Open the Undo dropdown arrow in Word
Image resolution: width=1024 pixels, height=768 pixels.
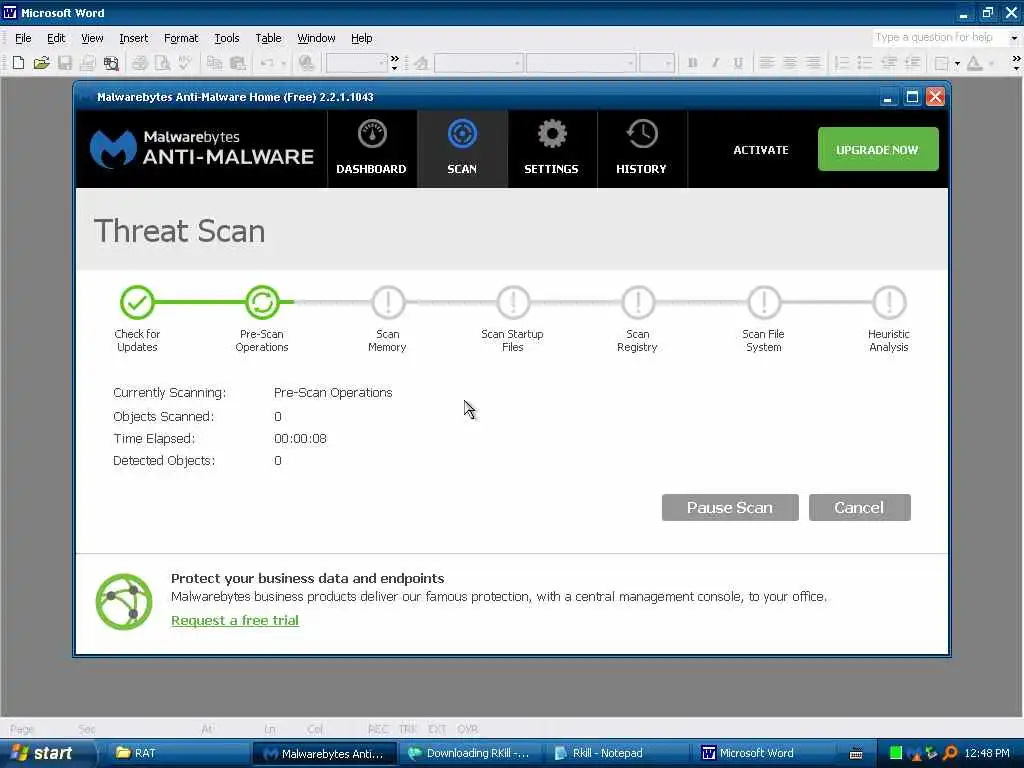coord(283,63)
